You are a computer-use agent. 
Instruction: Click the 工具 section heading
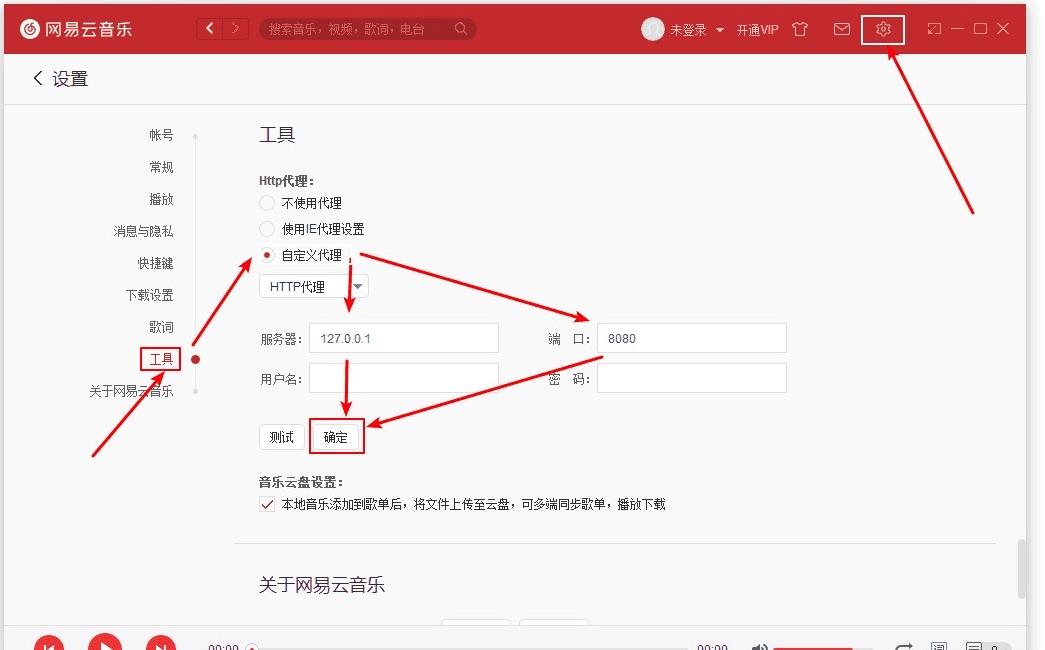[277, 135]
